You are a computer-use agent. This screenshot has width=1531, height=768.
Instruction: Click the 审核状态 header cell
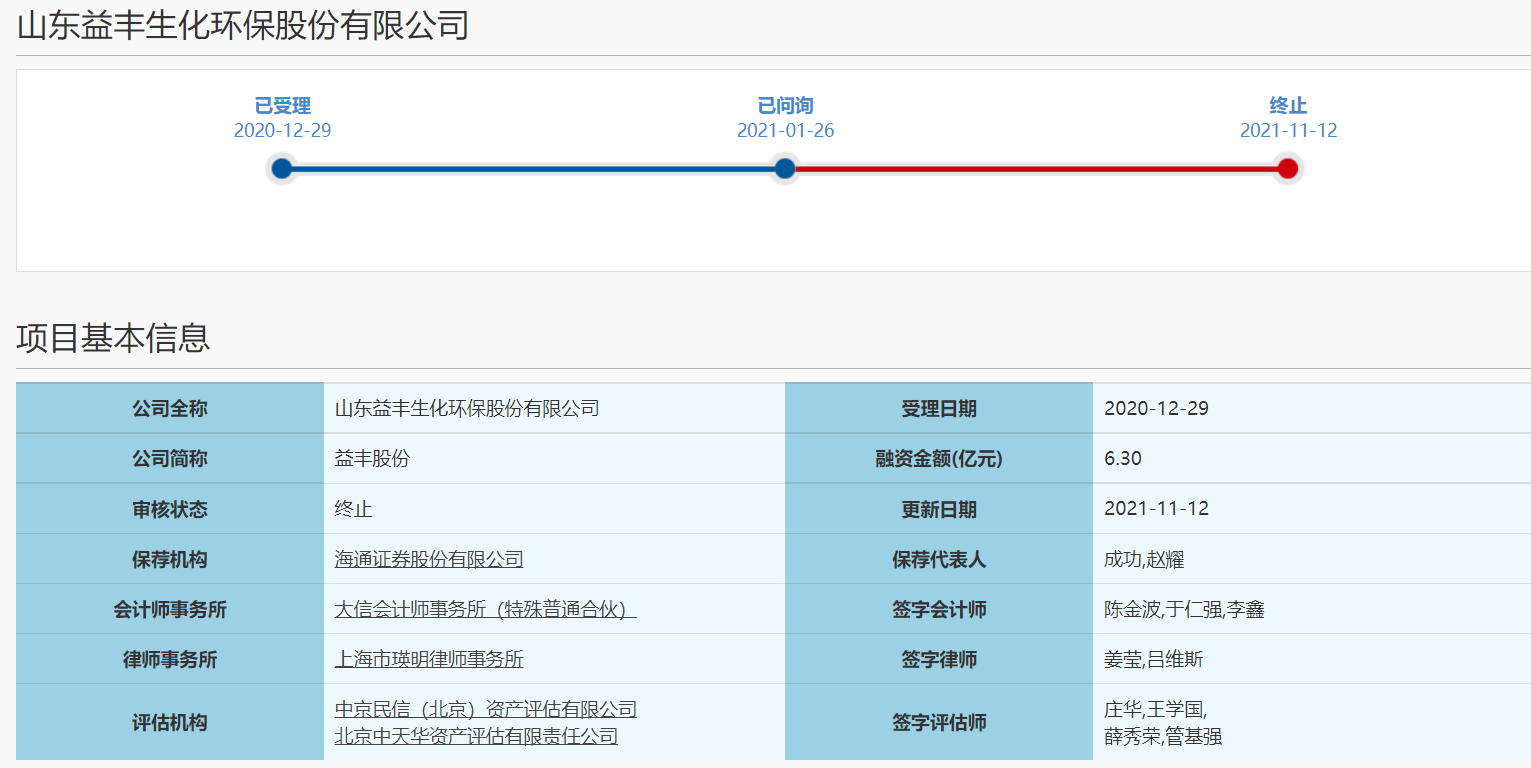(170, 509)
